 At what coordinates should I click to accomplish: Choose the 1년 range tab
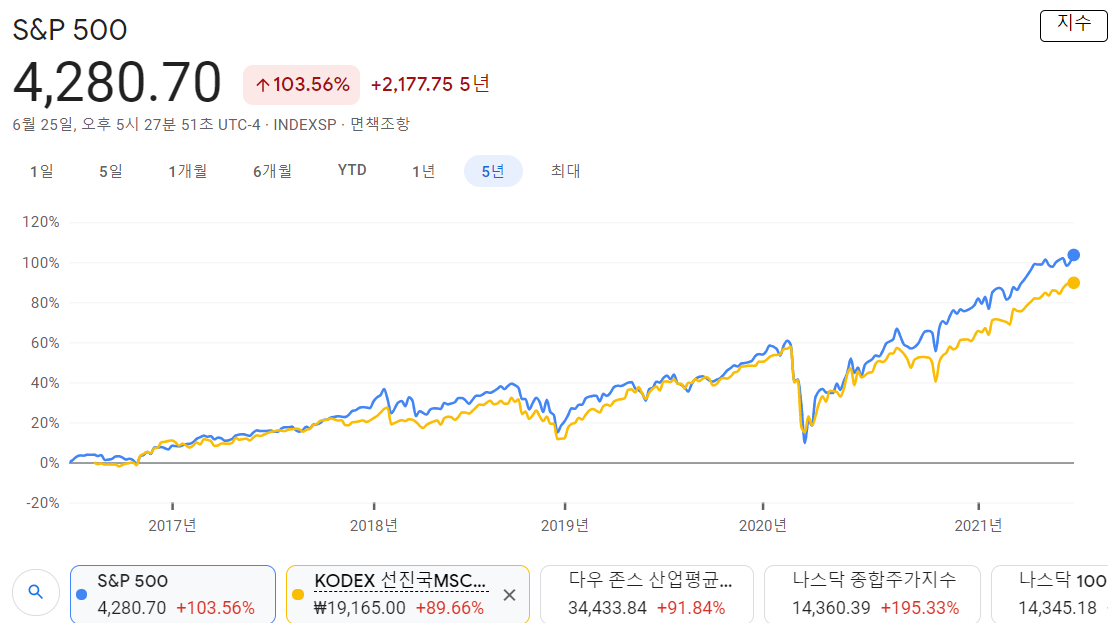point(424,171)
